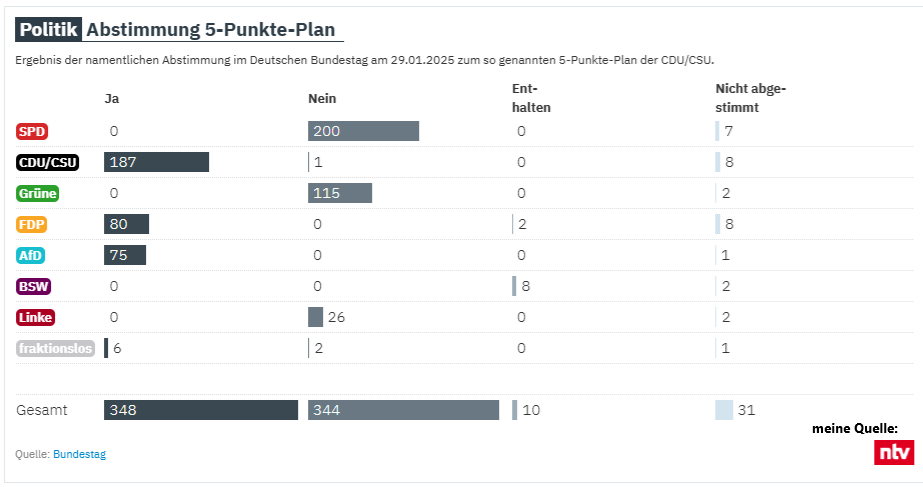Select the Nein column header
This screenshot has height=487, width=923.
point(322,98)
